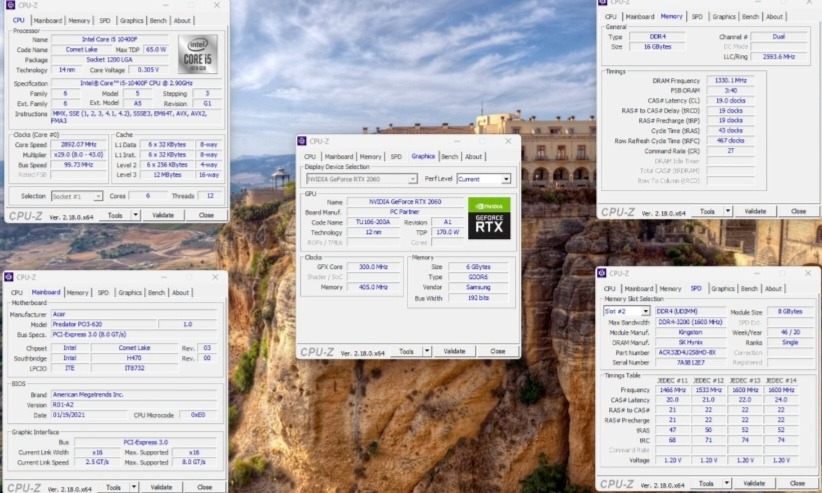Click the TU106-200A code name value
Viewport: 822px width, 493px height.
point(373,222)
